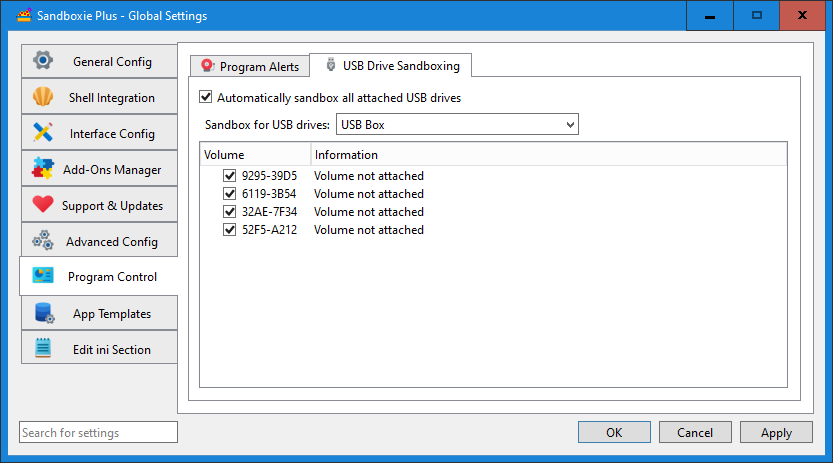Click the General Config gear icon
The image size is (833, 463).
(43, 61)
